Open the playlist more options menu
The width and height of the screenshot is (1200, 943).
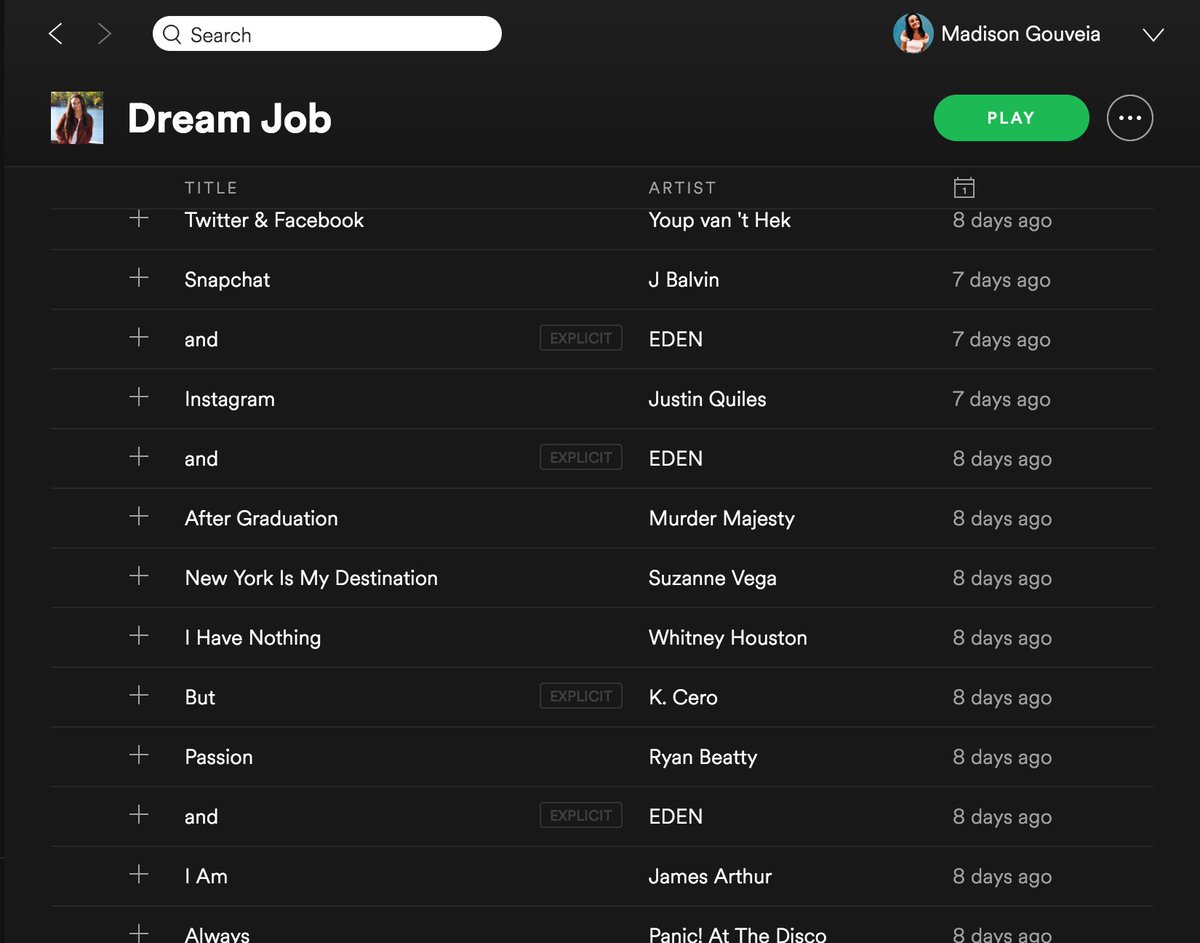coord(1130,118)
